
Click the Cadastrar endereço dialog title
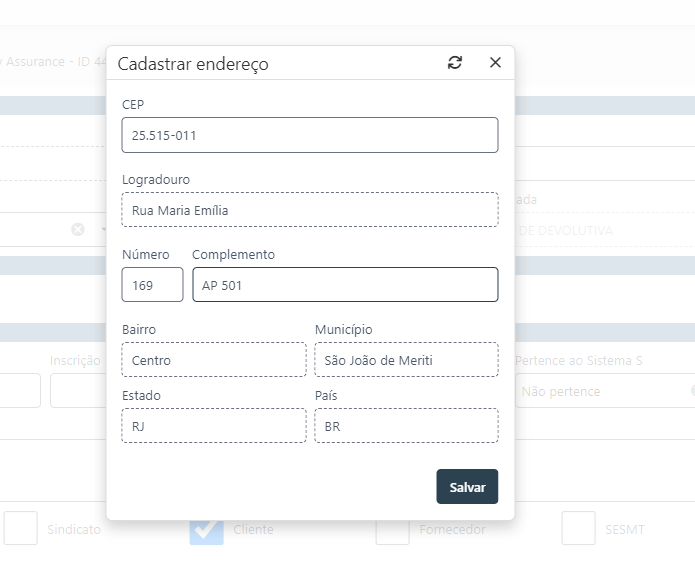pos(193,64)
